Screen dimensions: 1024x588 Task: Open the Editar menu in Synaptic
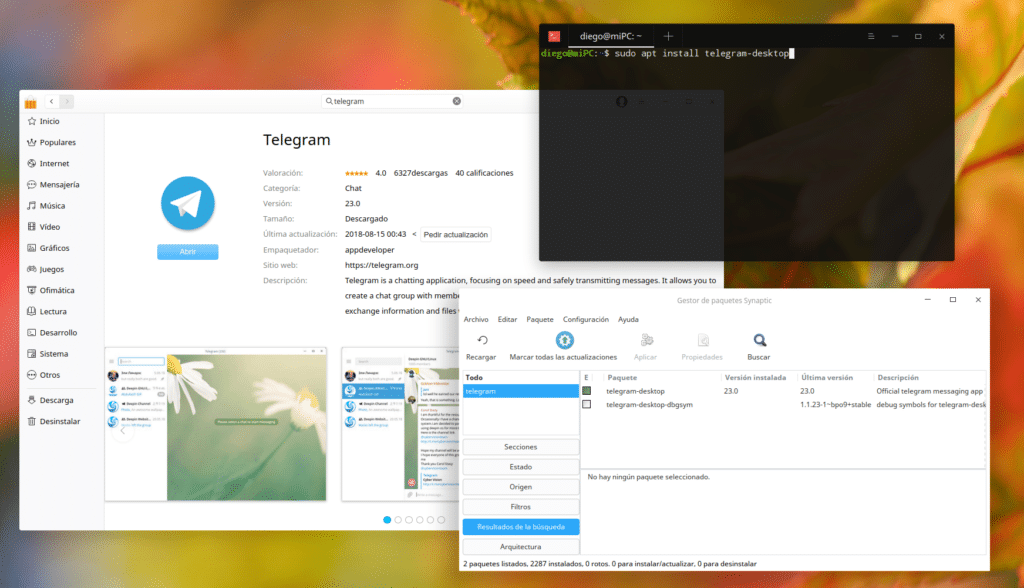click(507, 319)
